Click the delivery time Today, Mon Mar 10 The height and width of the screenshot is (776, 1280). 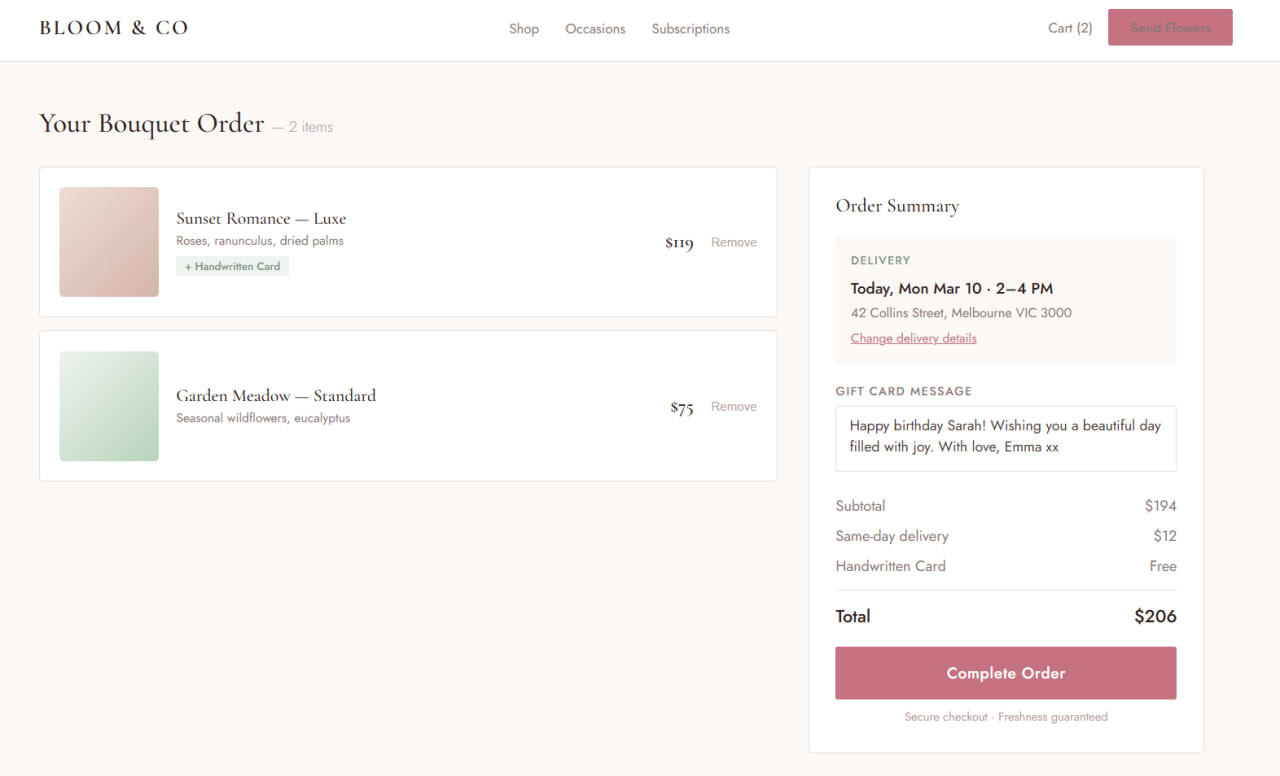point(951,288)
